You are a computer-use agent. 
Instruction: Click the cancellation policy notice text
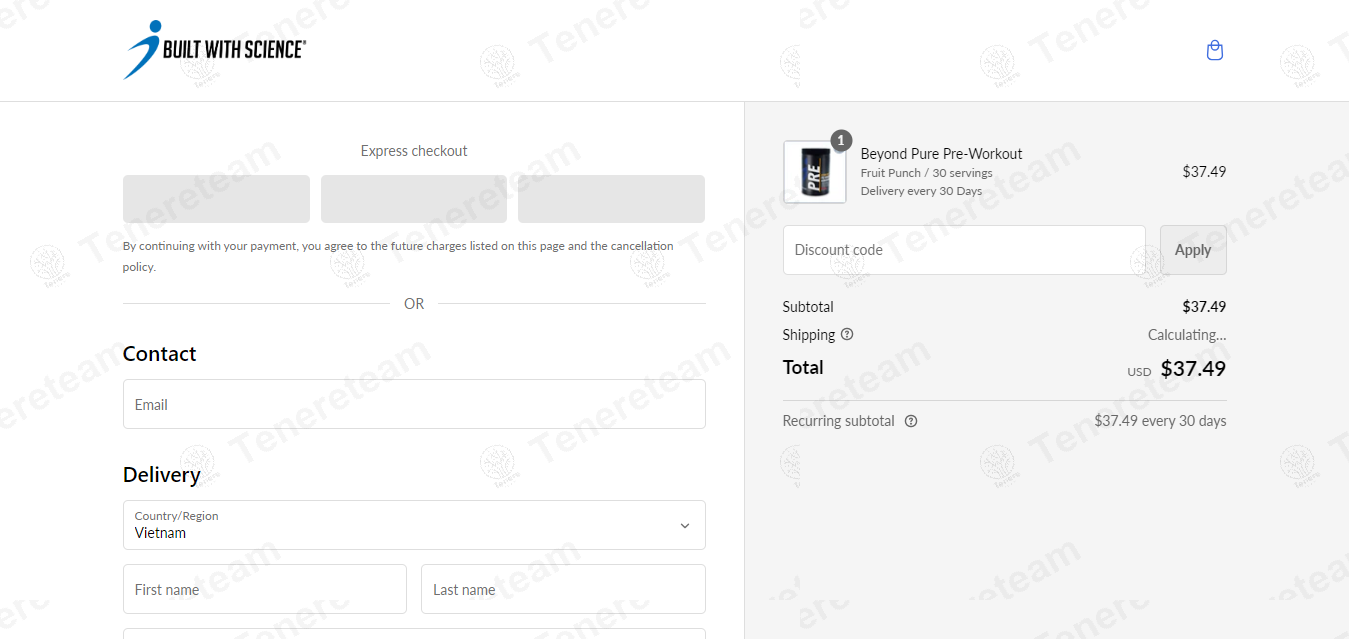point(398,256)
